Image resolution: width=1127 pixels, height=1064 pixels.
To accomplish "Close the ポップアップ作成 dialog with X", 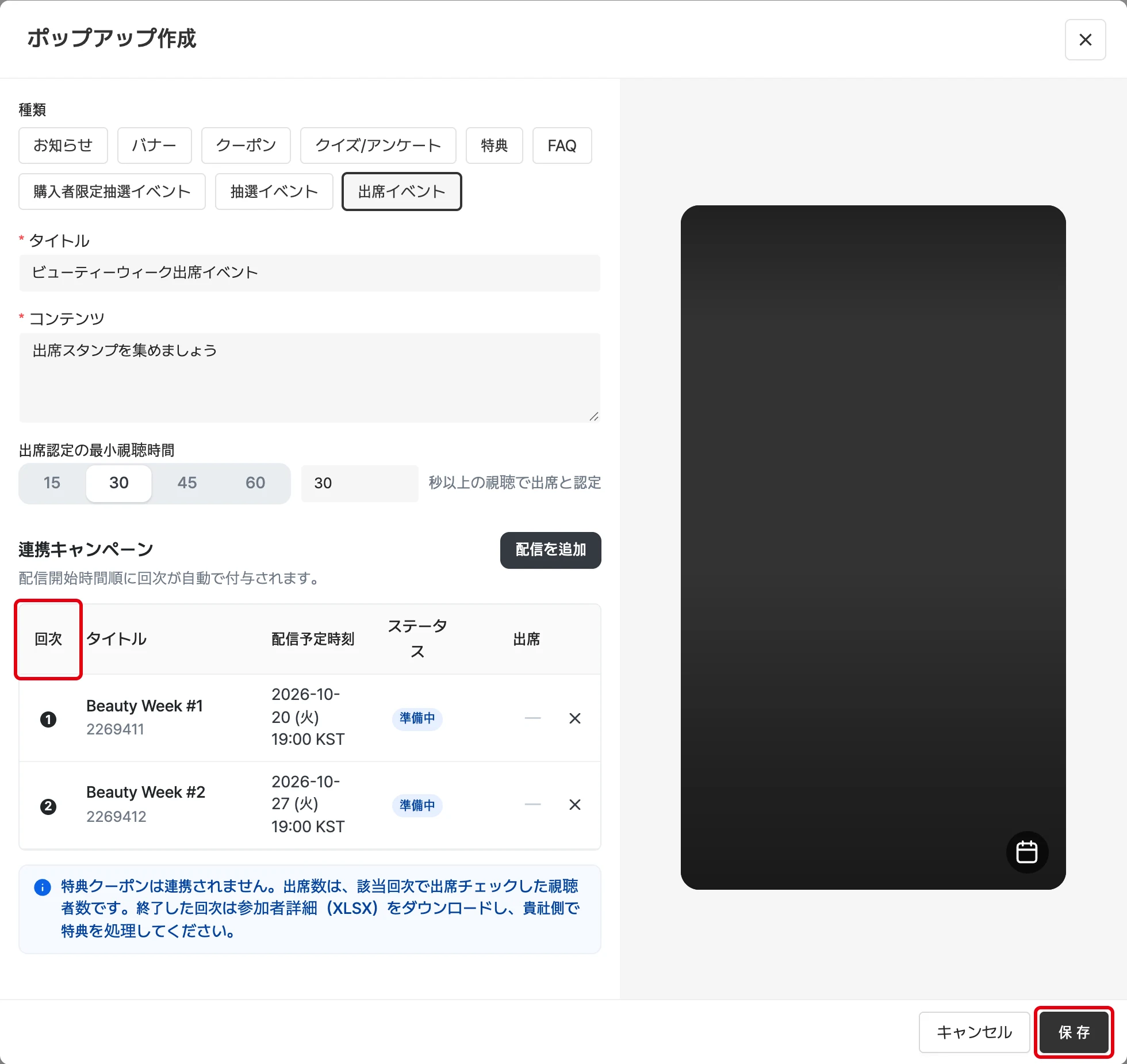I will point(1085,40).
